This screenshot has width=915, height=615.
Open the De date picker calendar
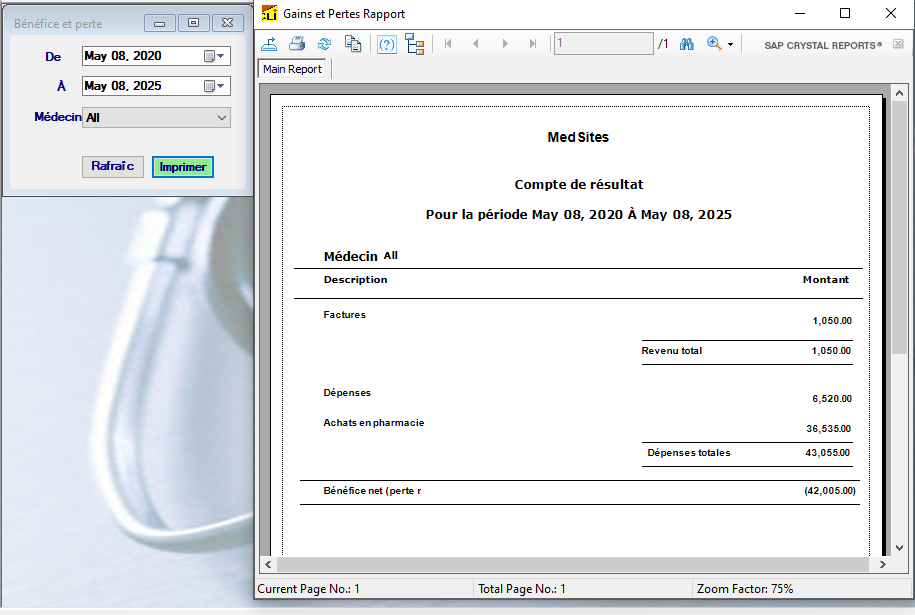pos(214,56)
